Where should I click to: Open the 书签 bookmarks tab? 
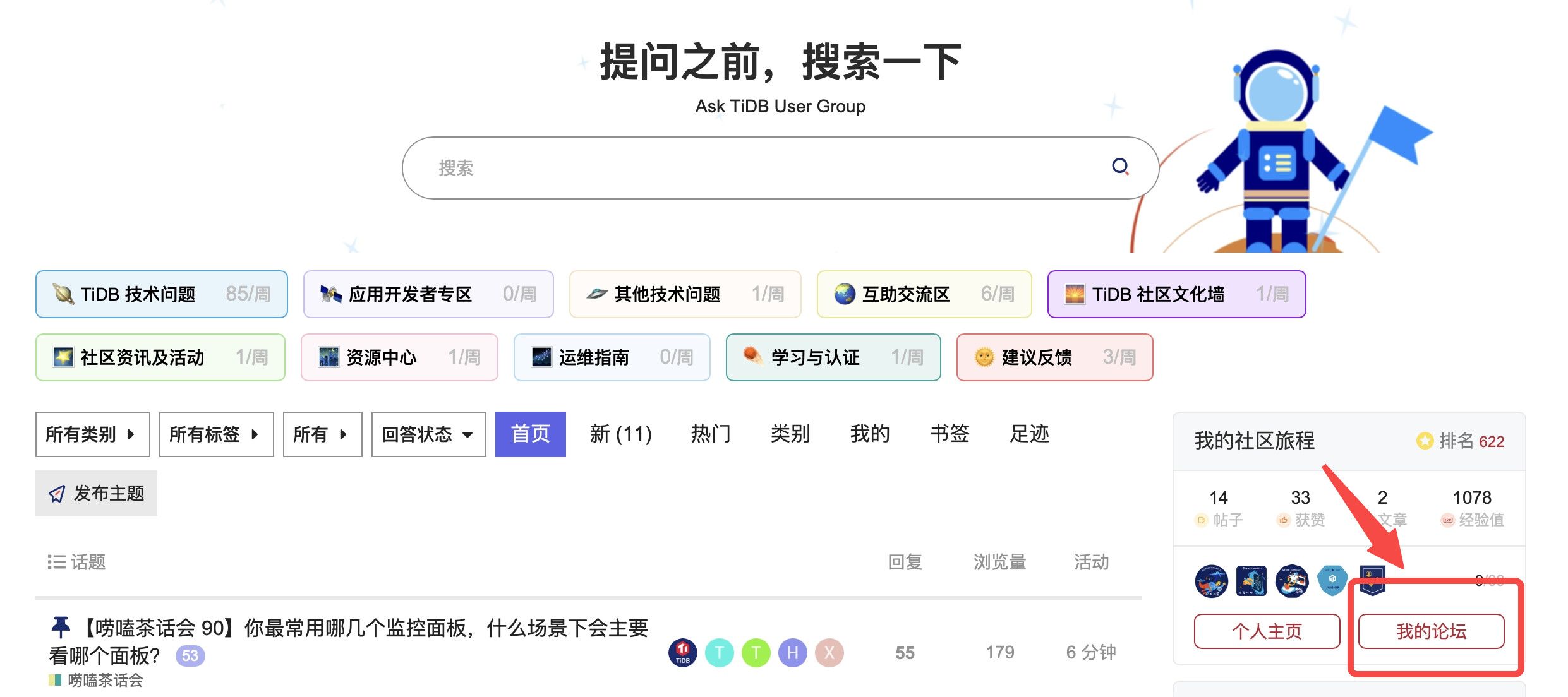[x=950, y=434]
